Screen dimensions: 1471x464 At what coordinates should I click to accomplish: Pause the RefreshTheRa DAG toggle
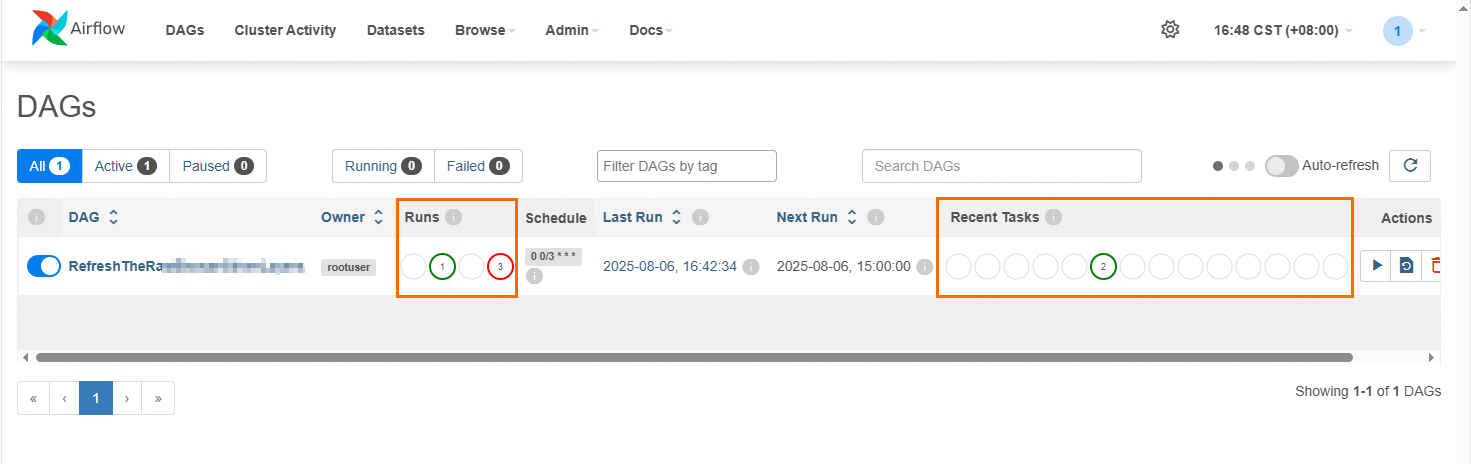[x=44, y=266]
